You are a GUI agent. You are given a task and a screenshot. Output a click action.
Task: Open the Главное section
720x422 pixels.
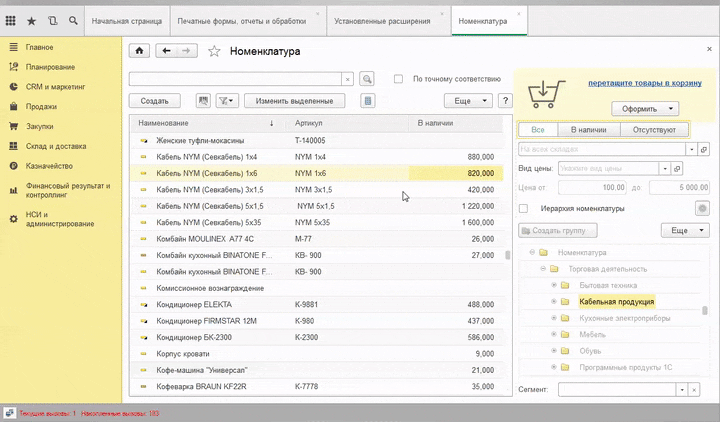39,47
